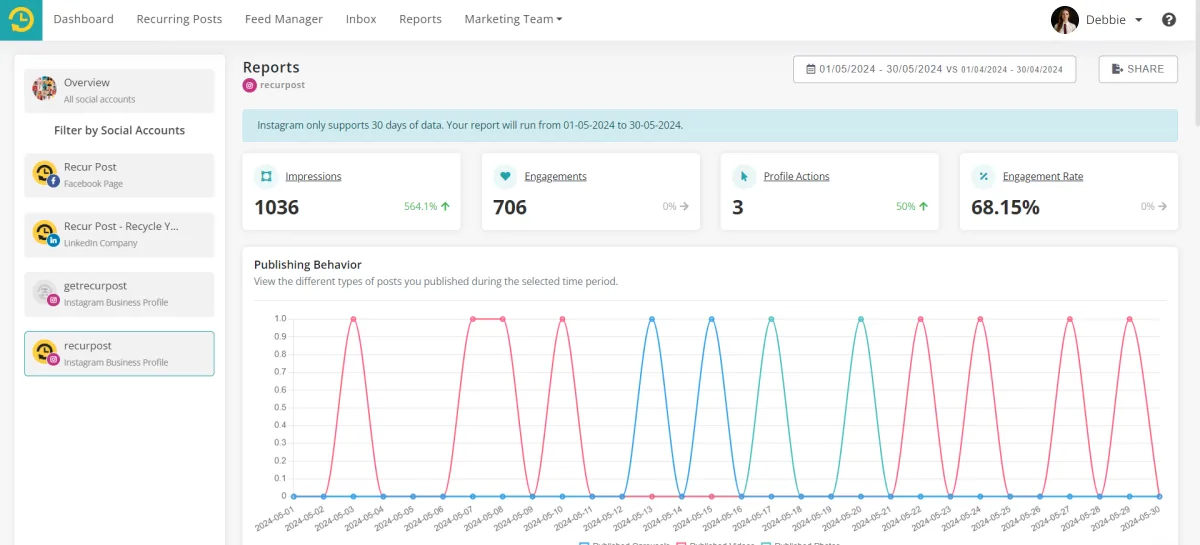Image resolution: width=1200 pixels, height=545 pixels.
Task: Click the calendar icon in date range
Action: (810, 69)
